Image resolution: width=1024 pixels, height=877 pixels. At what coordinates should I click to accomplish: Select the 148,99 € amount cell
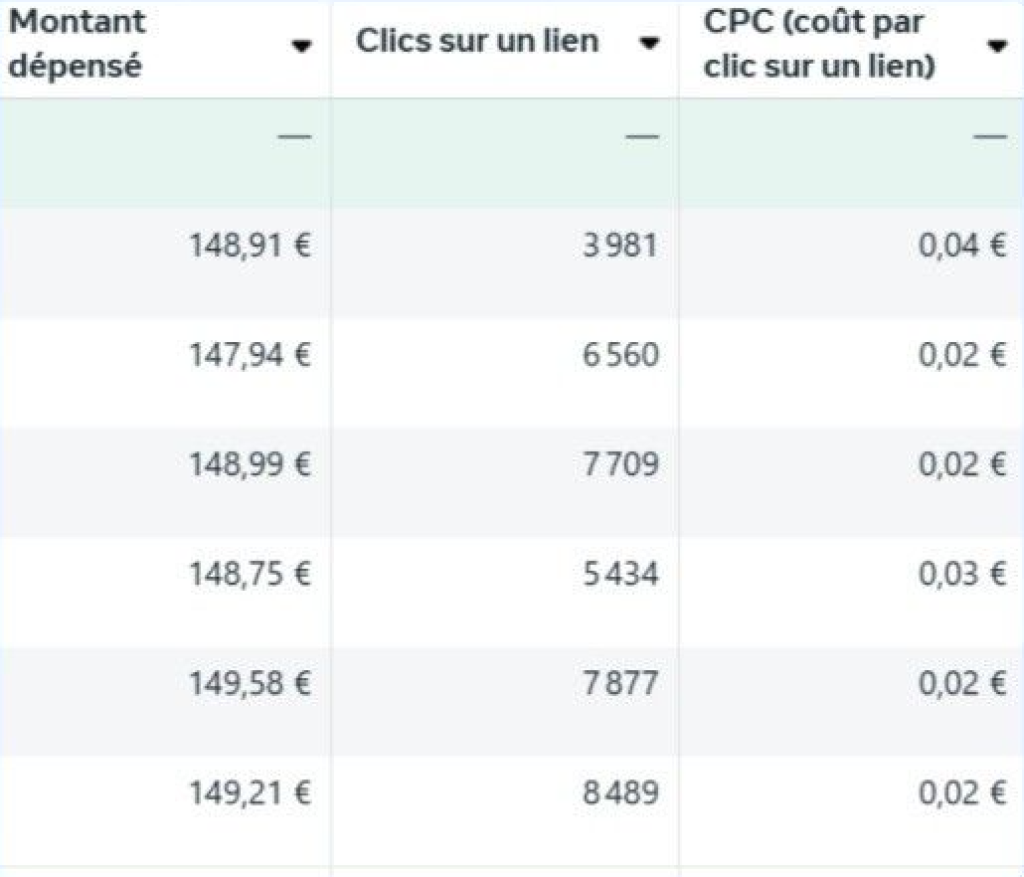[250, 465]
